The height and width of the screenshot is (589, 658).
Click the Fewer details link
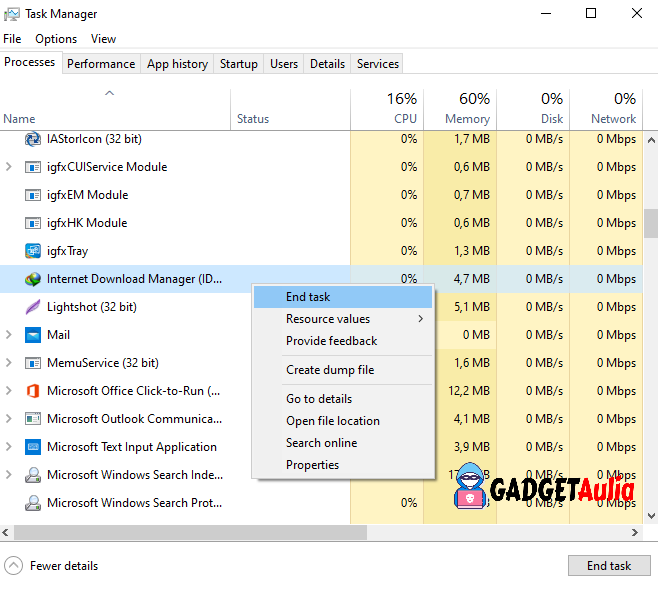(64, 566)
